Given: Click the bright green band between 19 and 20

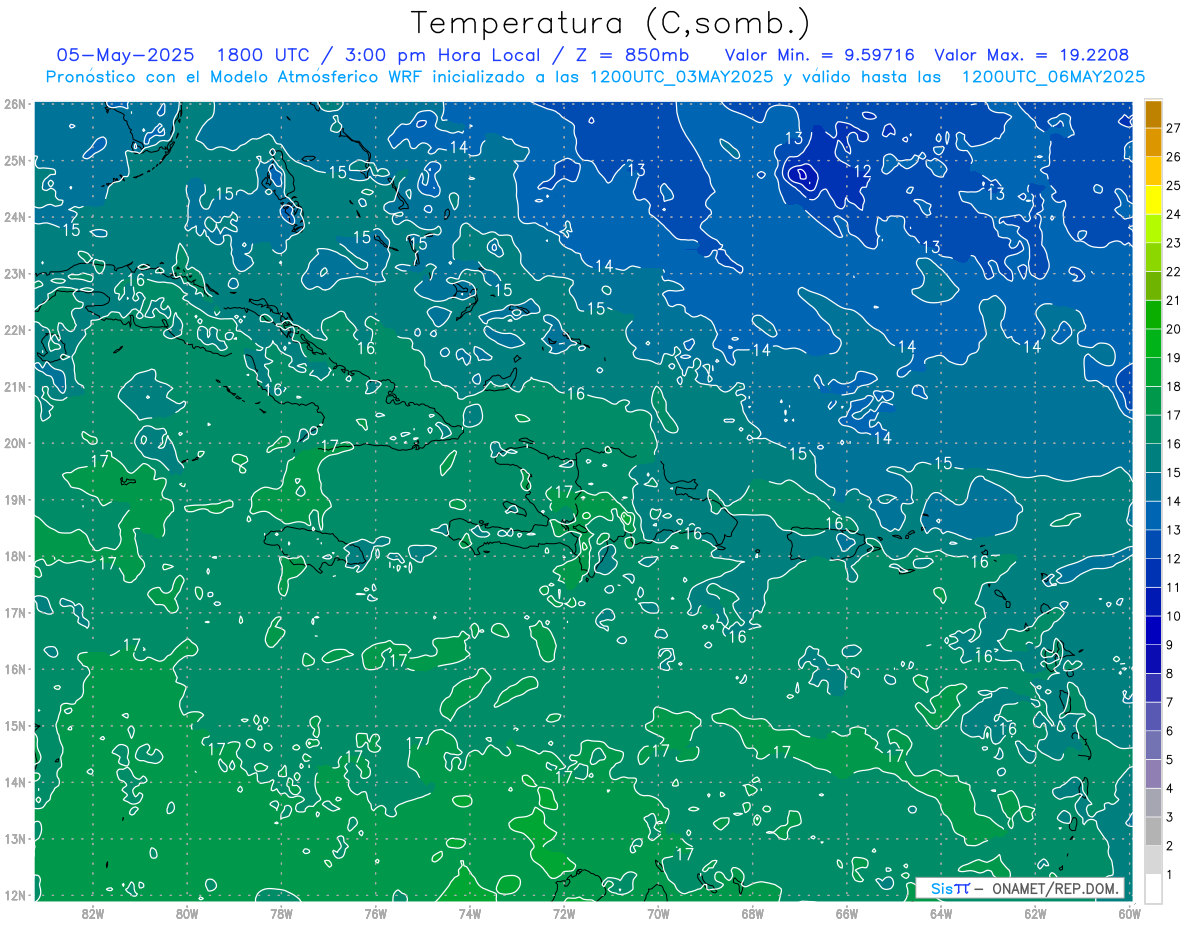Looking at the screenshot, I should tap(1153, 343).
